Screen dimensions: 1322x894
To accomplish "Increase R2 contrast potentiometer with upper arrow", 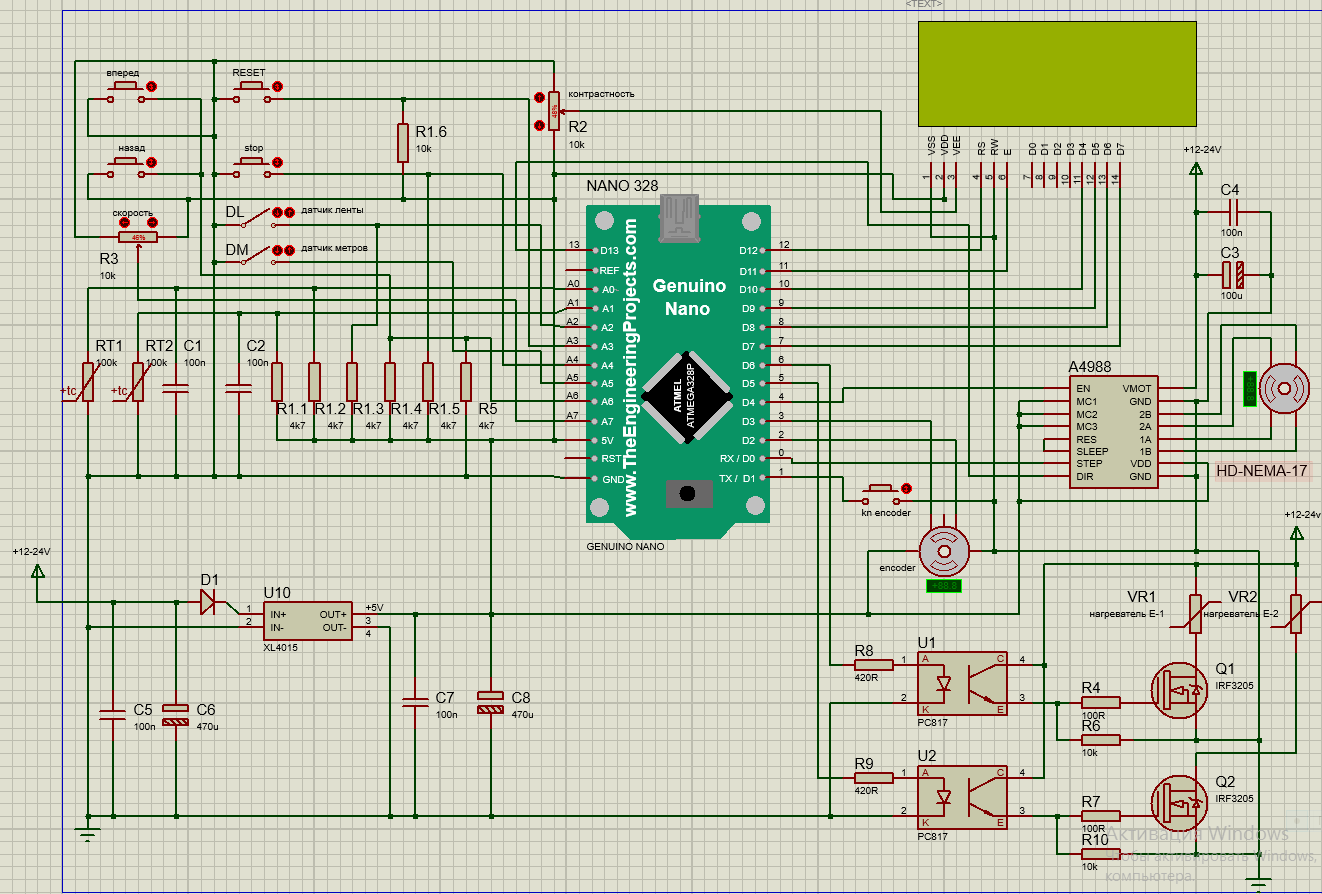I will 539,97.
